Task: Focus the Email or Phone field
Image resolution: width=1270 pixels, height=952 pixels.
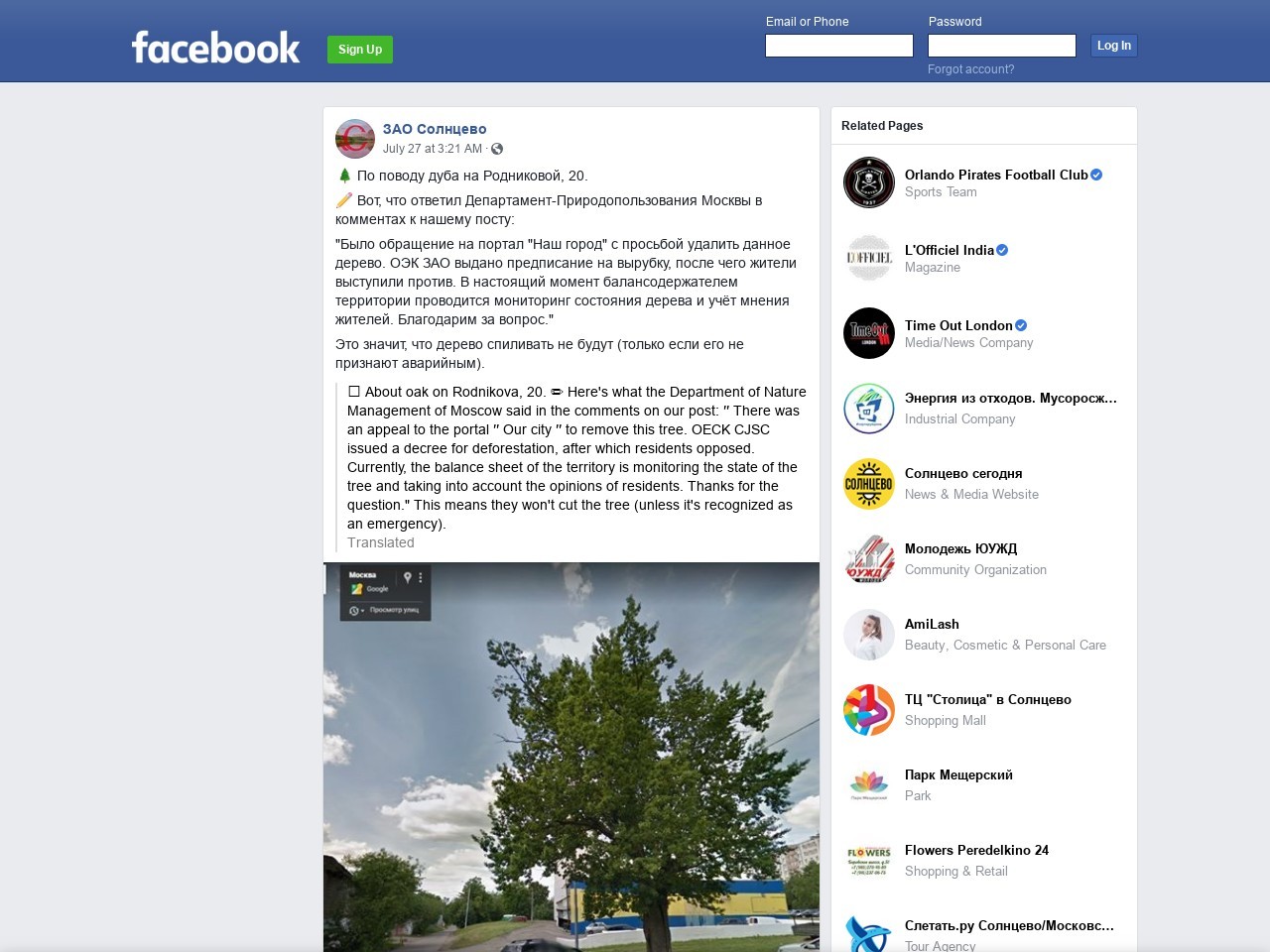Action: pyautogui.click(x=839, y=46)
